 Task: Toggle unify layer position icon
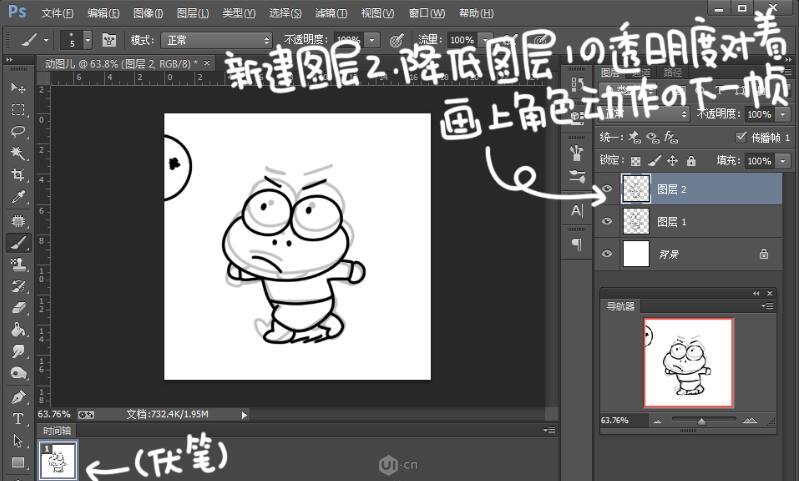634,137
